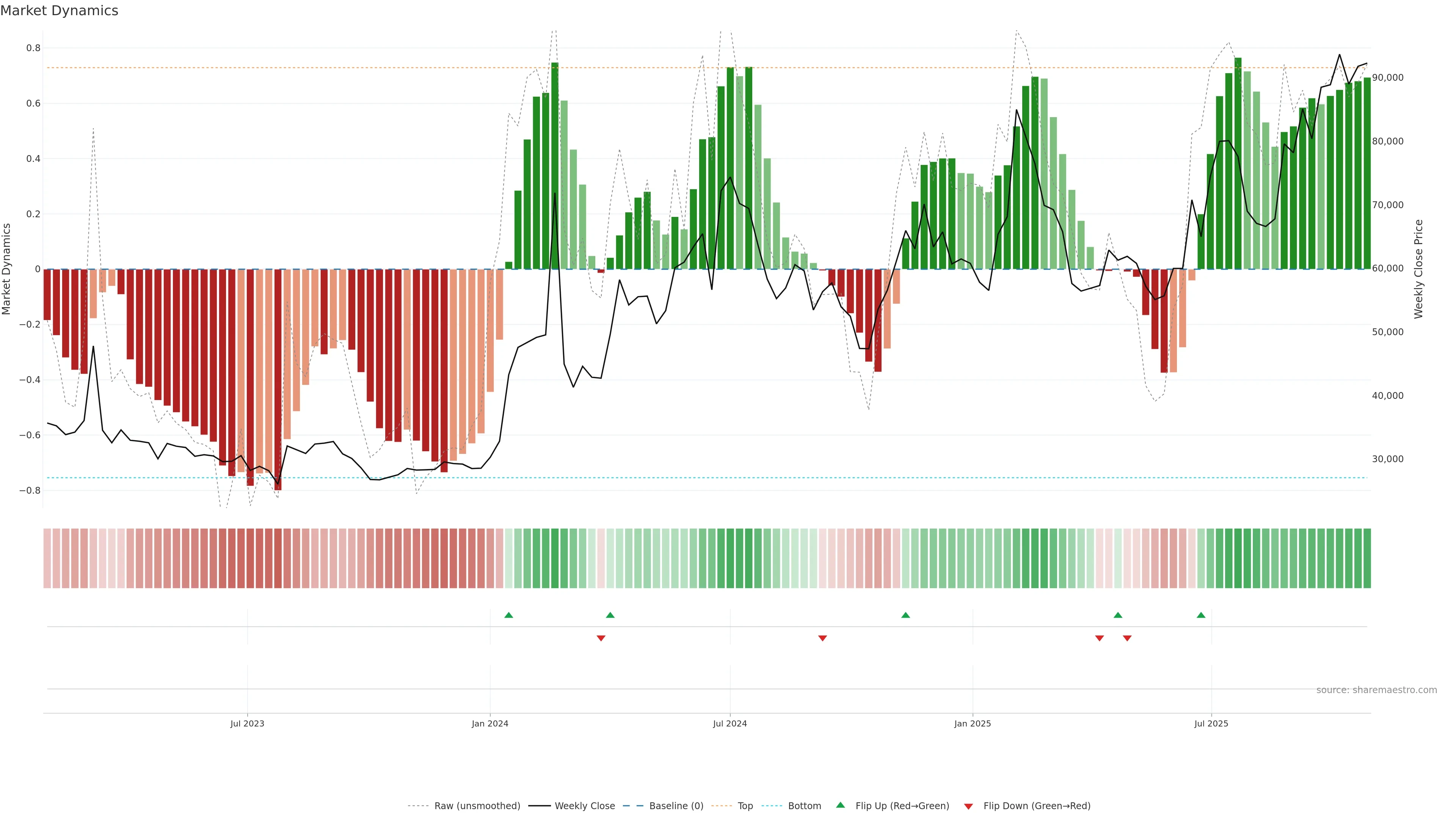Click the Top legend label
The width and height of the screenshot is (1456, 819).
745,806
